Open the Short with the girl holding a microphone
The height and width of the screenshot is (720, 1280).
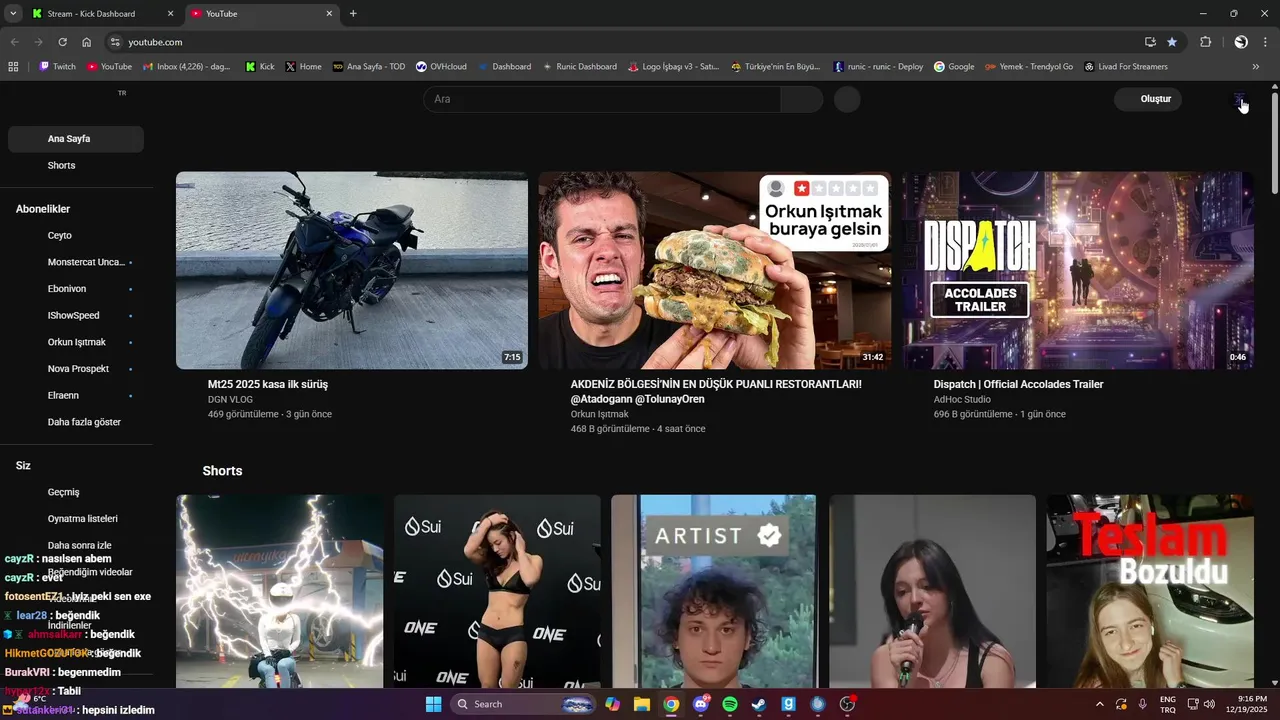(932, 591)
